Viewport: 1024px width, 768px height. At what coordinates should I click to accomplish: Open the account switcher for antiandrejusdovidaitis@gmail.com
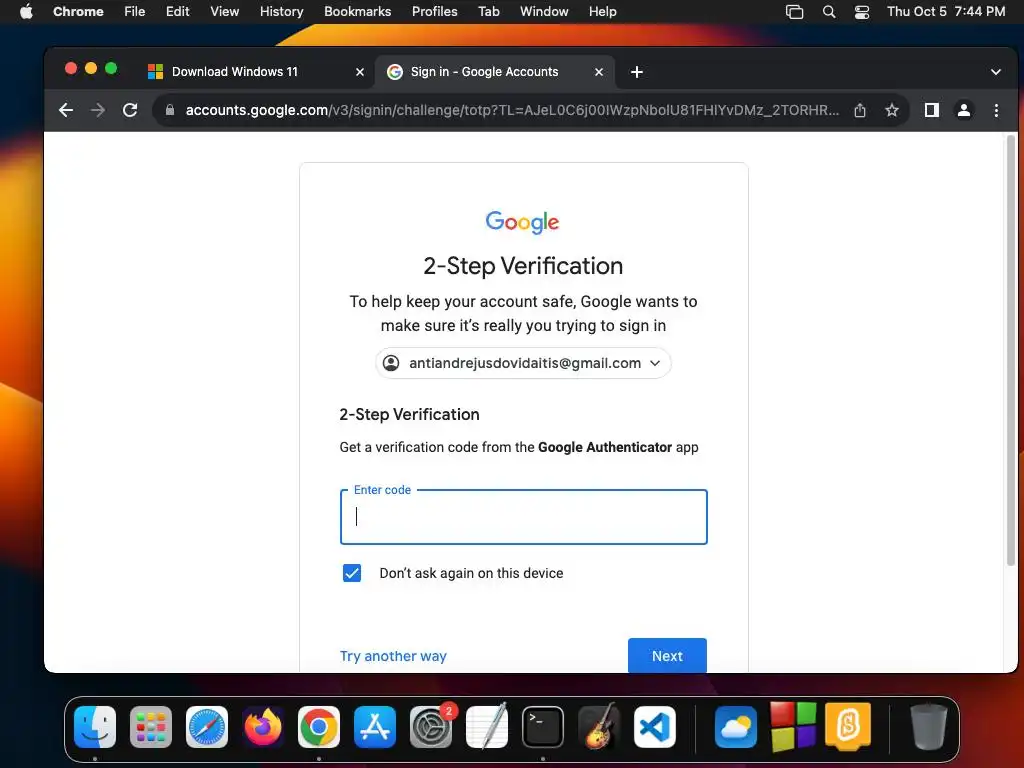[x=523, y=363]
